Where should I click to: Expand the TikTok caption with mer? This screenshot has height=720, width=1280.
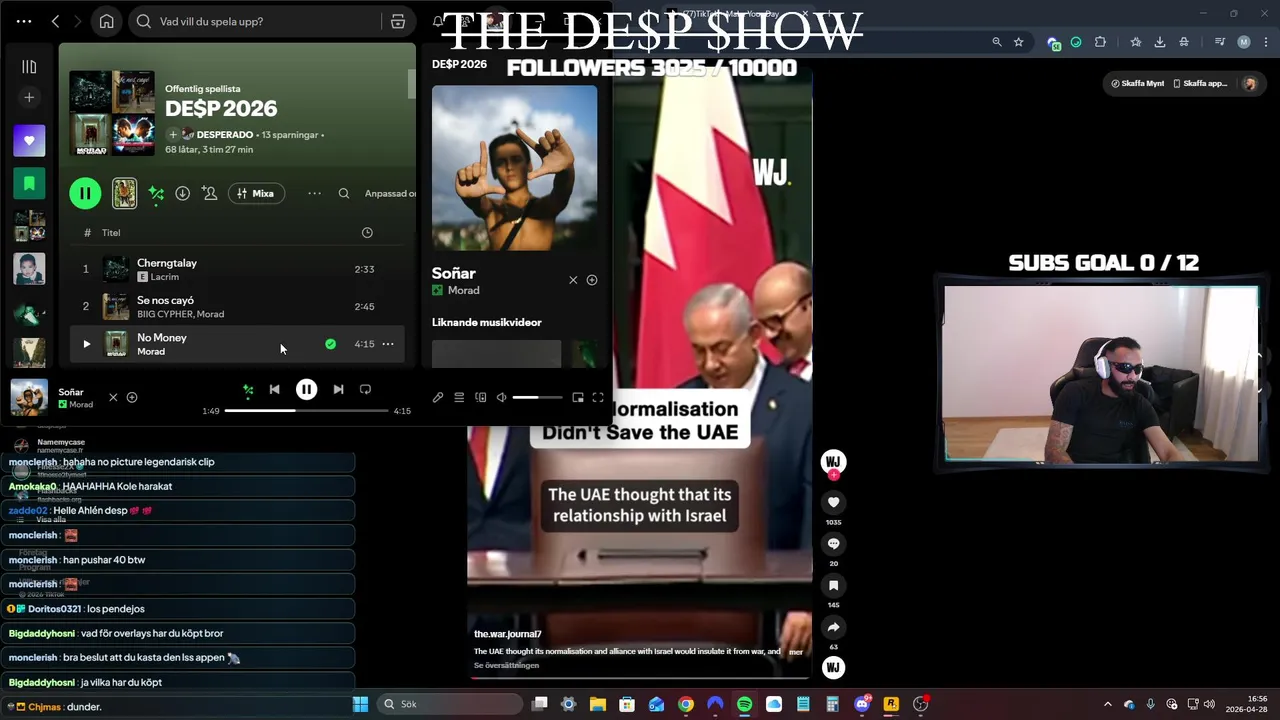(x=796, y=652)
